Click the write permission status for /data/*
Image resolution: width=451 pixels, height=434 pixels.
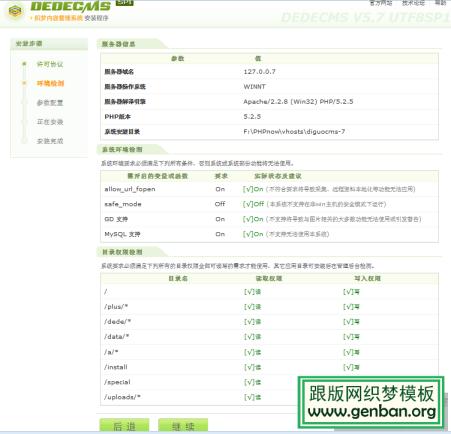click(352, 337)
